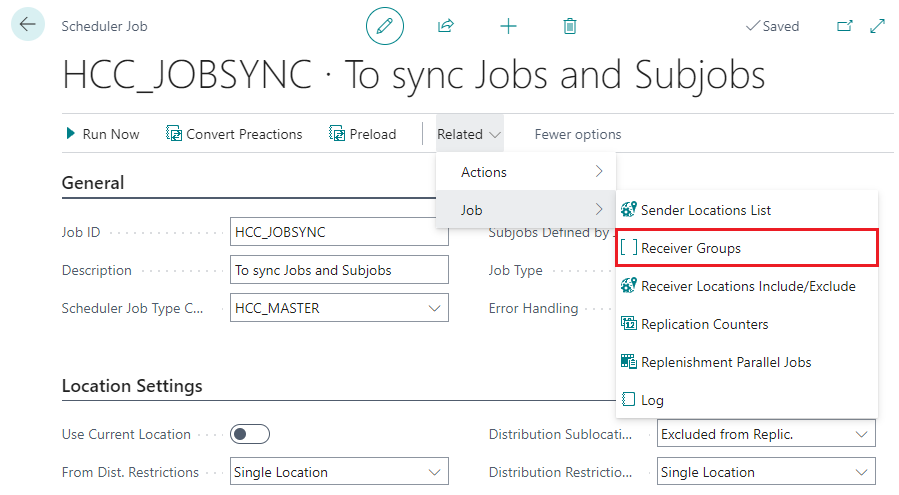Click the trash delete icon
Screen dimensions: 899x495
tap(569, 26)
